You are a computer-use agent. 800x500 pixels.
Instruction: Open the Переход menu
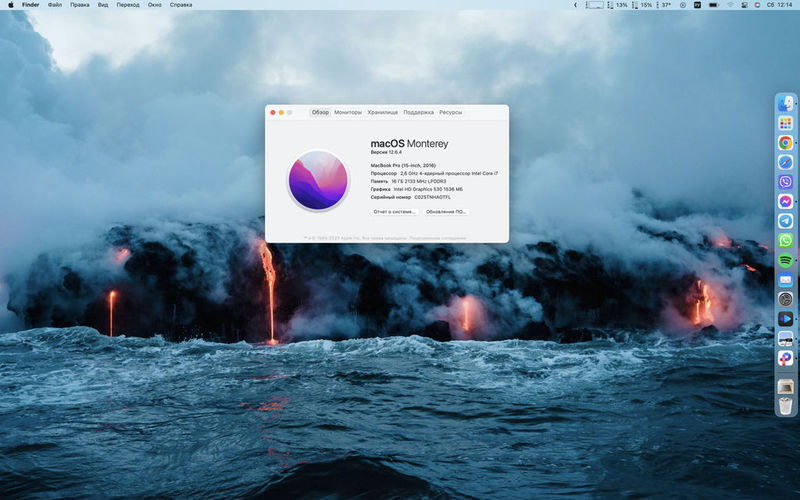128,5
